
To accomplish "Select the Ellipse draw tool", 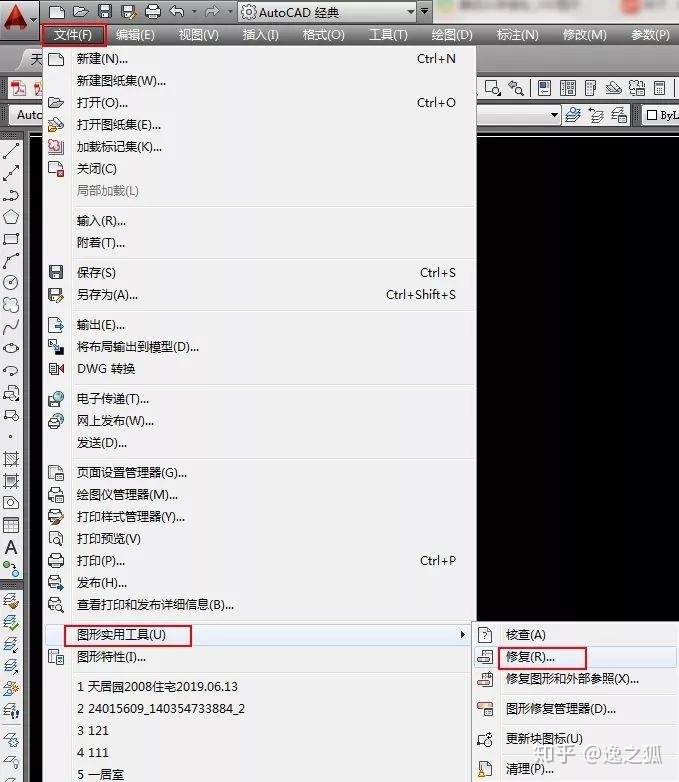I will (x=11, y=349).
